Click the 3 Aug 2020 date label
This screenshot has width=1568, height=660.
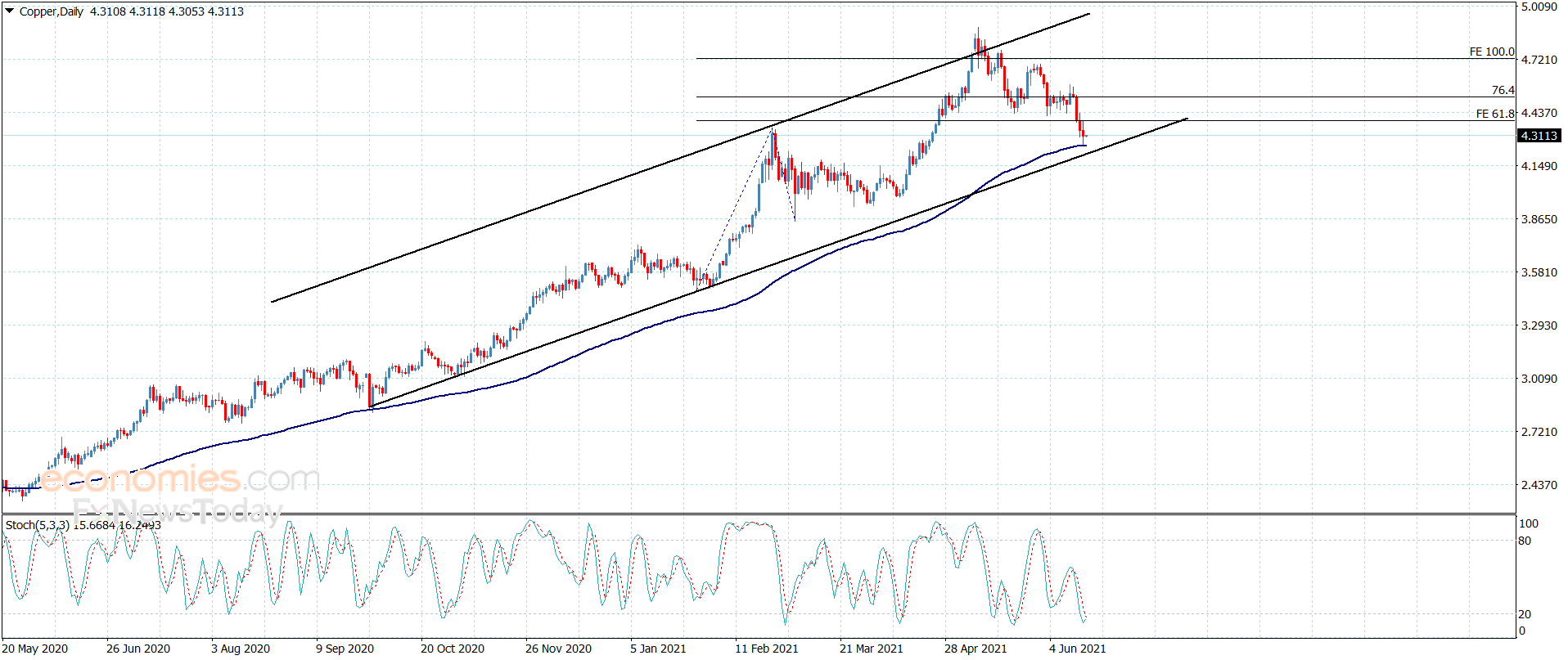click(241, 649)
